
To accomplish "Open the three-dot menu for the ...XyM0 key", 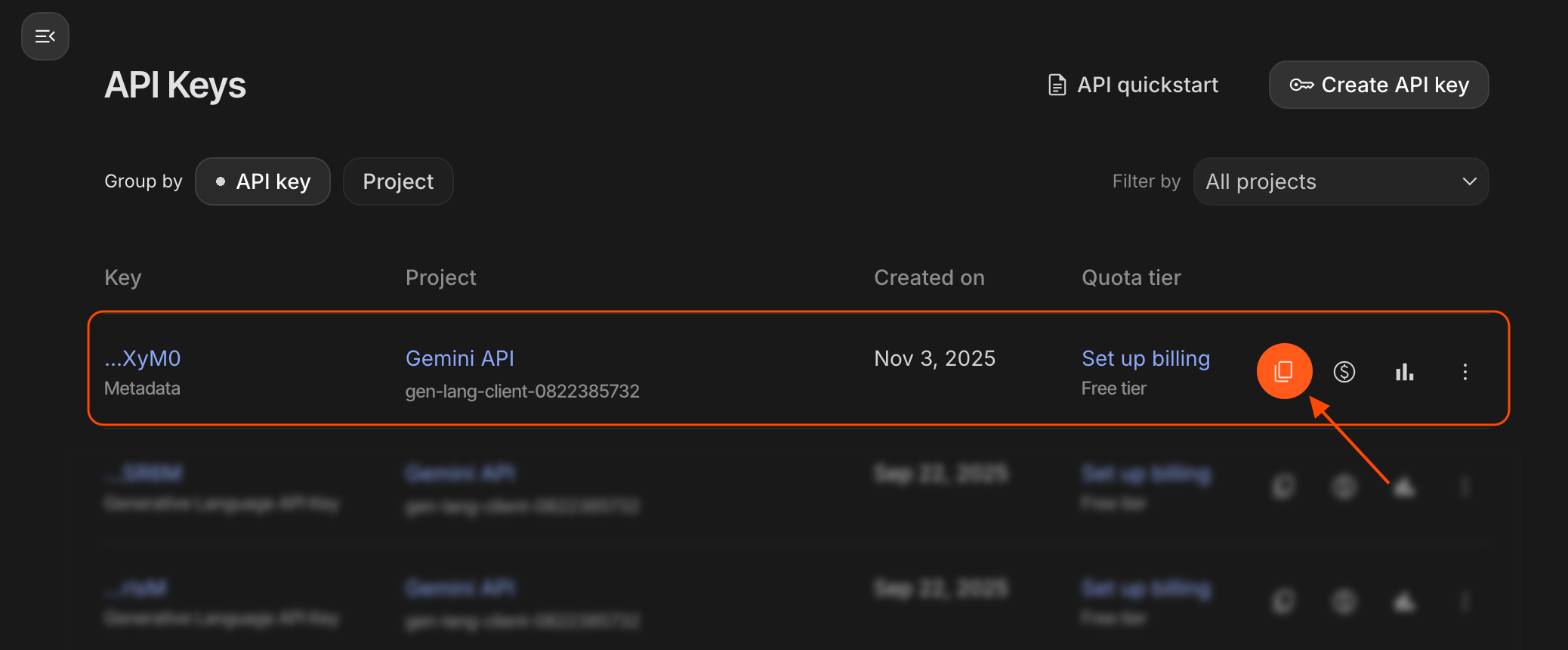I will click(1465, 372).
